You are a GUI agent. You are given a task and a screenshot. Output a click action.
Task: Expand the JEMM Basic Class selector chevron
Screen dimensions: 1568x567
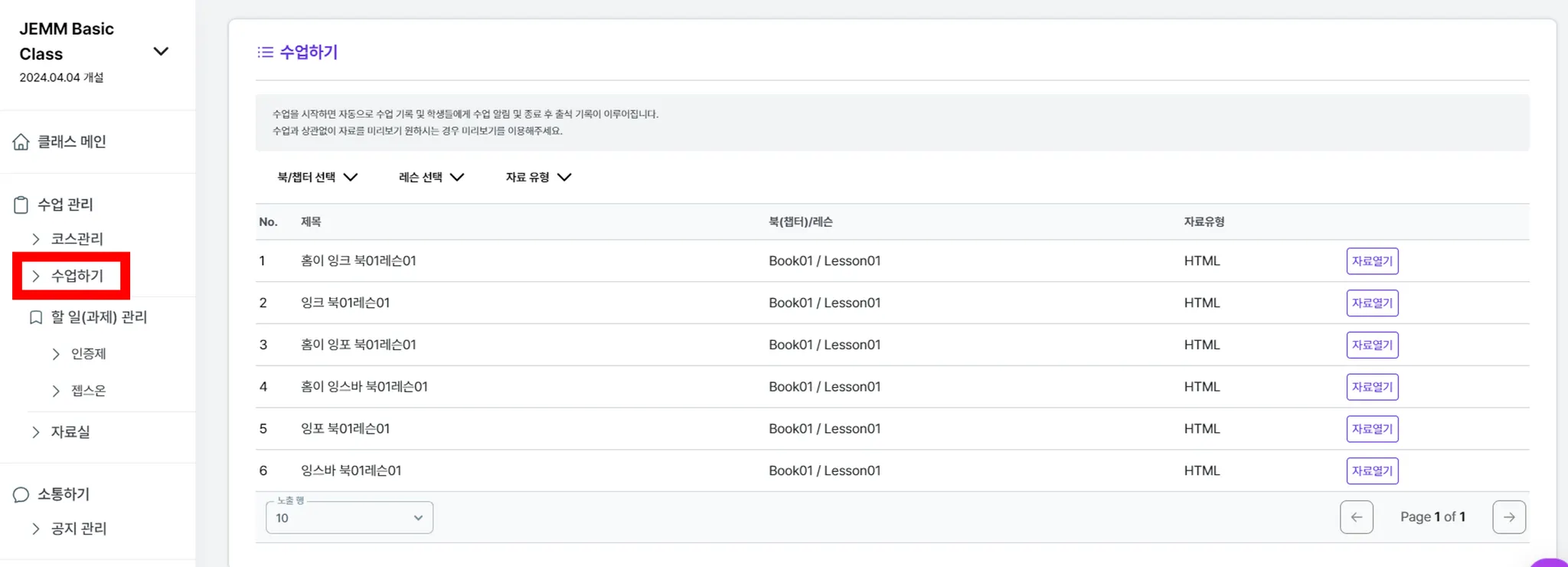tap(161, 51)
